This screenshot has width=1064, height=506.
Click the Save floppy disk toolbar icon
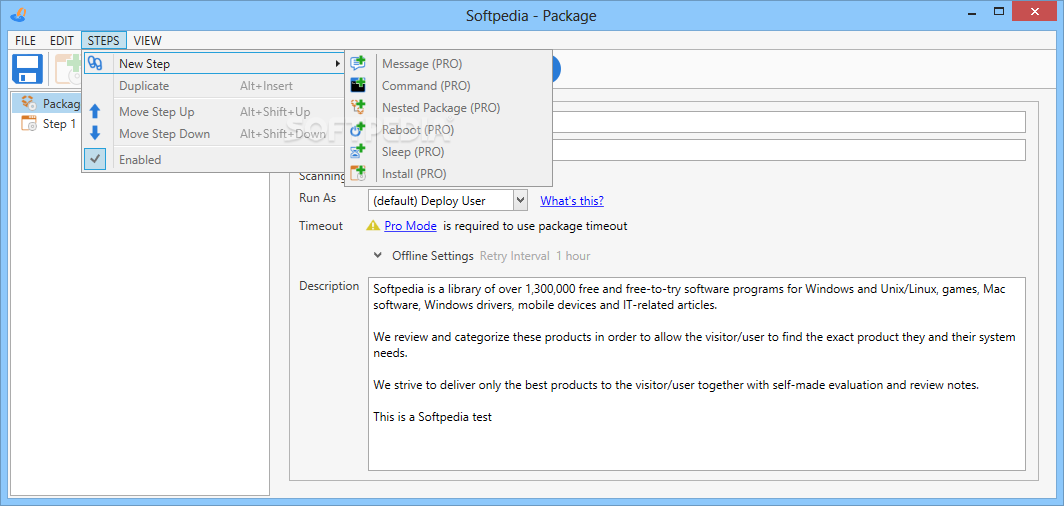point(27,69)
